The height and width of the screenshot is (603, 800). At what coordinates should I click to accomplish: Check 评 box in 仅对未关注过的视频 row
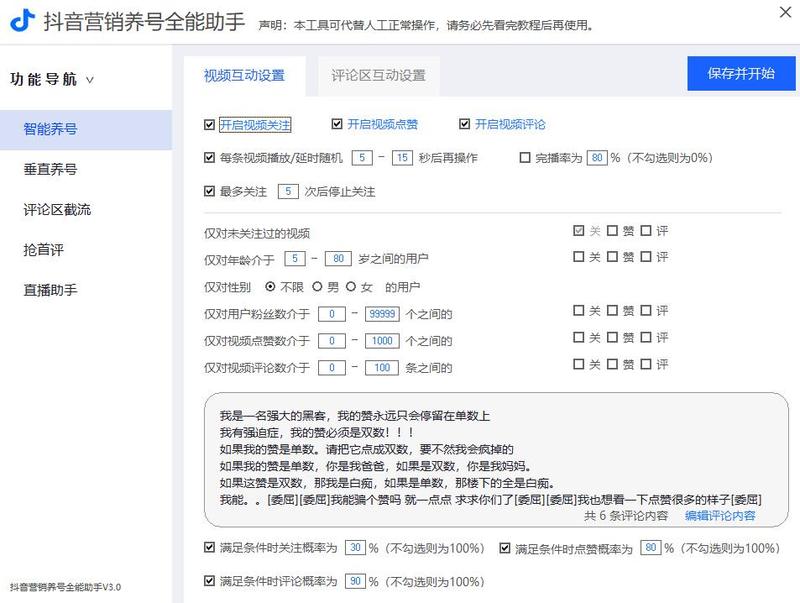(x=646, y=231)
